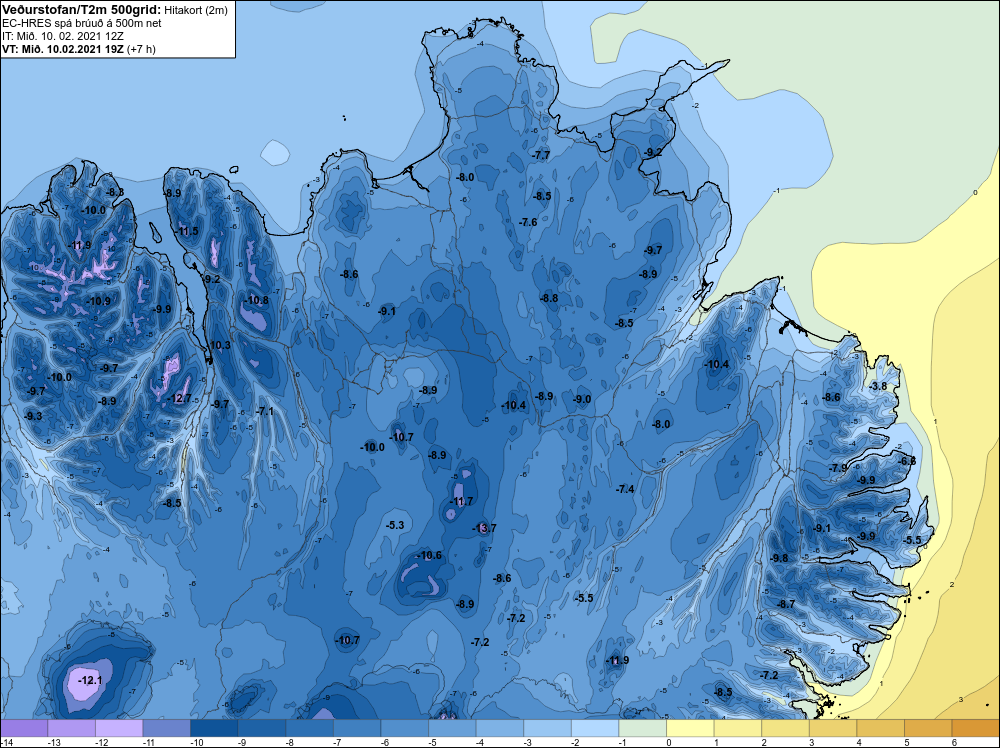Image resolution: width=1000 pixels, height=748 pixels.
Task: Select the purple legend swatch between -14 and -13
Action: pyautogui.click(x=24, y=728)
